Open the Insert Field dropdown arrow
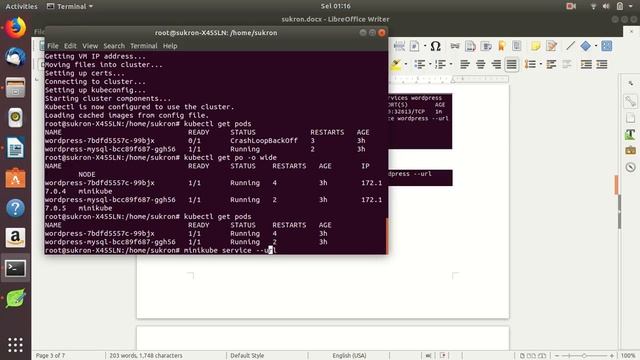The width and height of the screenshot is (640, 360). [x=424, y=46]
